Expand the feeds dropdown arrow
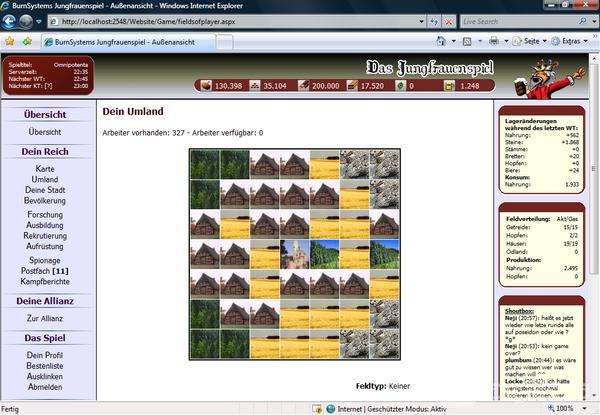This screenshot has width=600, height=415. click(480, 41)
